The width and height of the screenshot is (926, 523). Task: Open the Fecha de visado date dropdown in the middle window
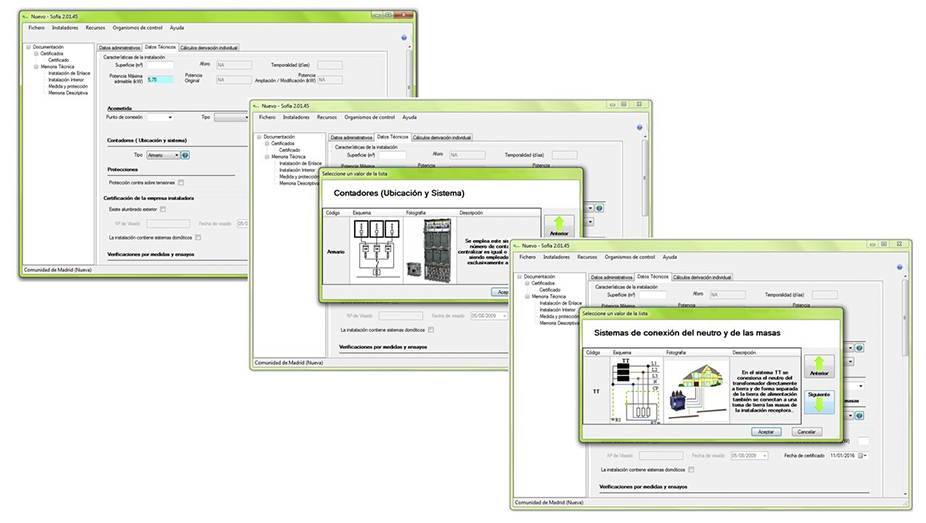pyautogui.click(x=488, y=316)
